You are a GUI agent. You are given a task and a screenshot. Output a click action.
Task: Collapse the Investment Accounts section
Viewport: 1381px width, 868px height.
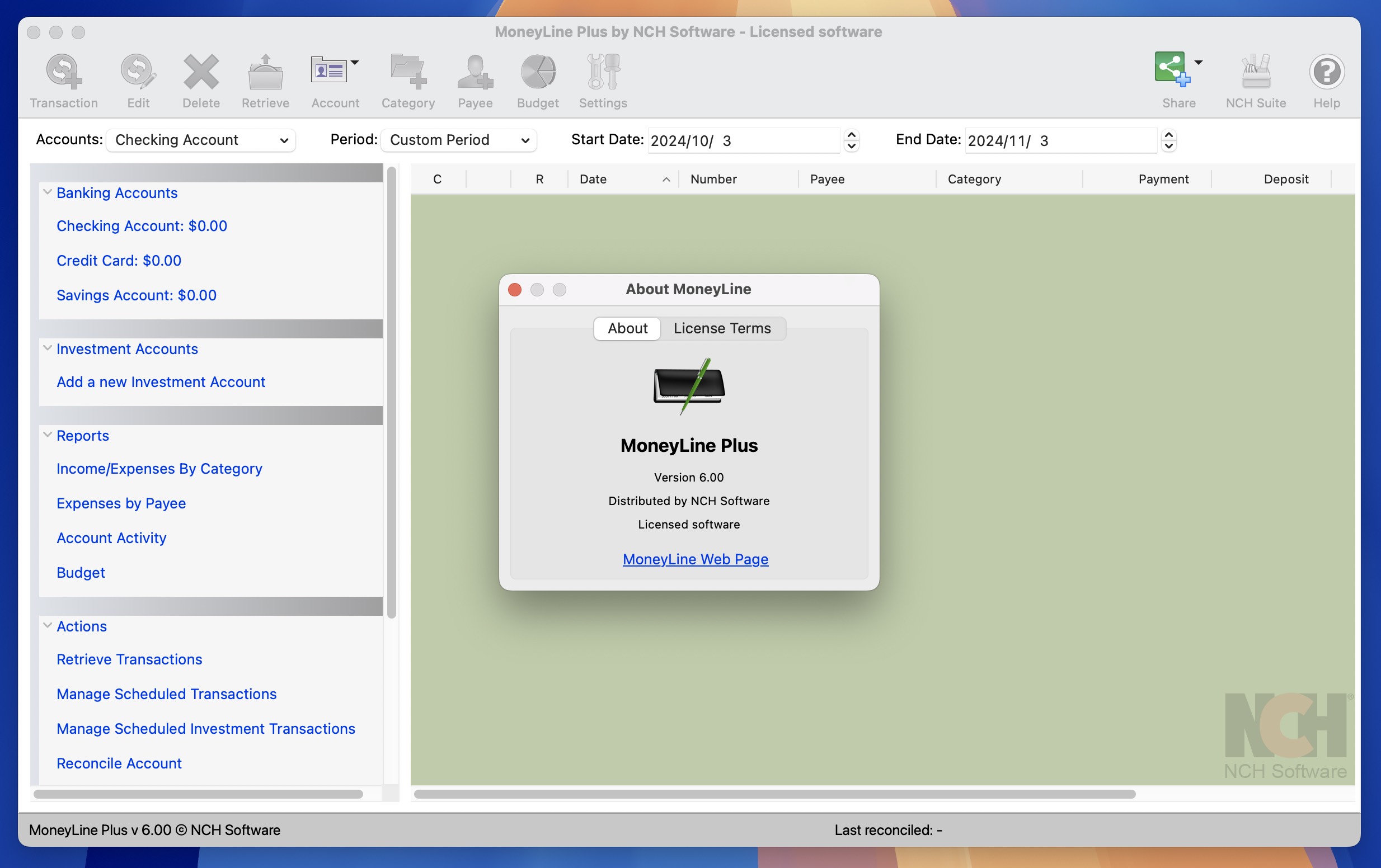pyautogui.click(x=48, y=348)
